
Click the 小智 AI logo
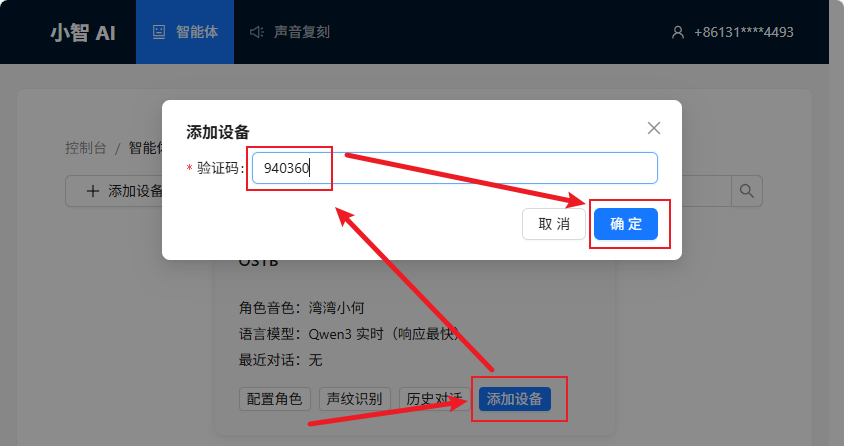(83, 32)
